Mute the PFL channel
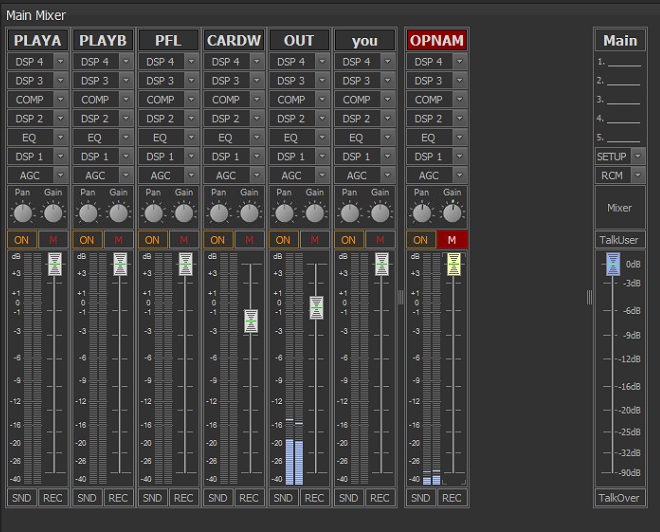Screen dimensions: 660x532 pos(184,240)
